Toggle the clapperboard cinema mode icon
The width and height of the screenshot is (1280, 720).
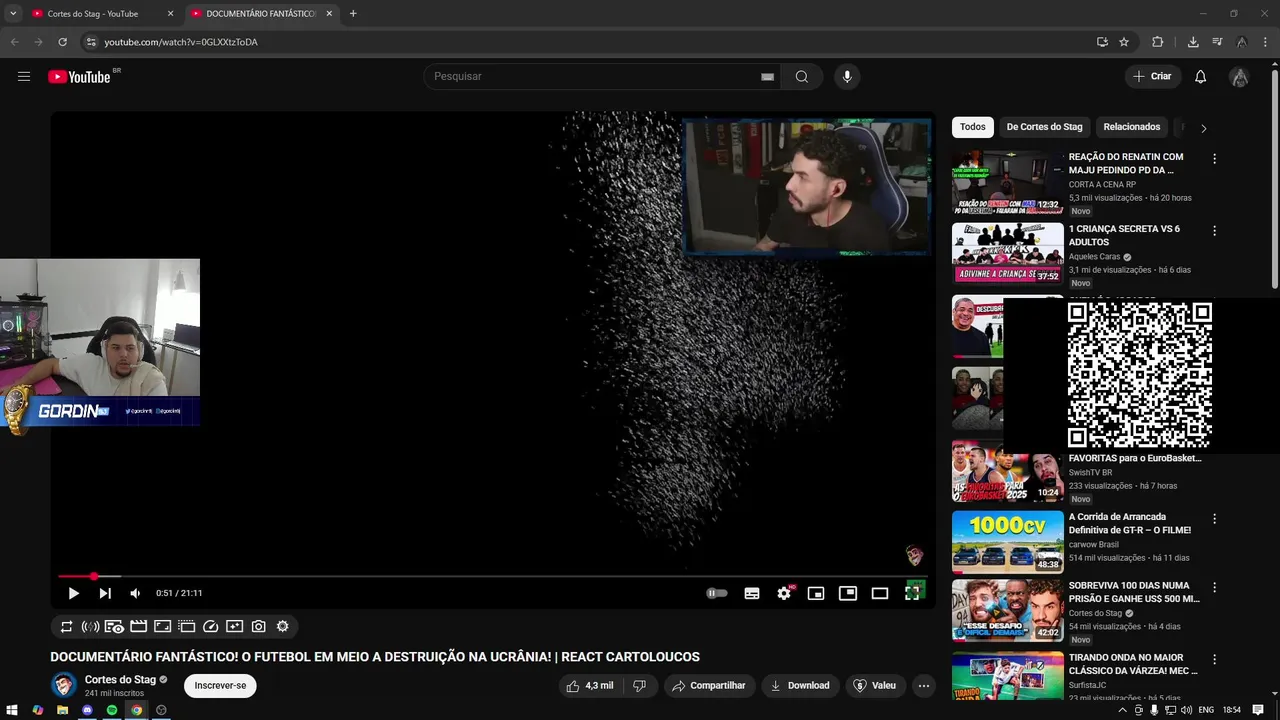138,627
